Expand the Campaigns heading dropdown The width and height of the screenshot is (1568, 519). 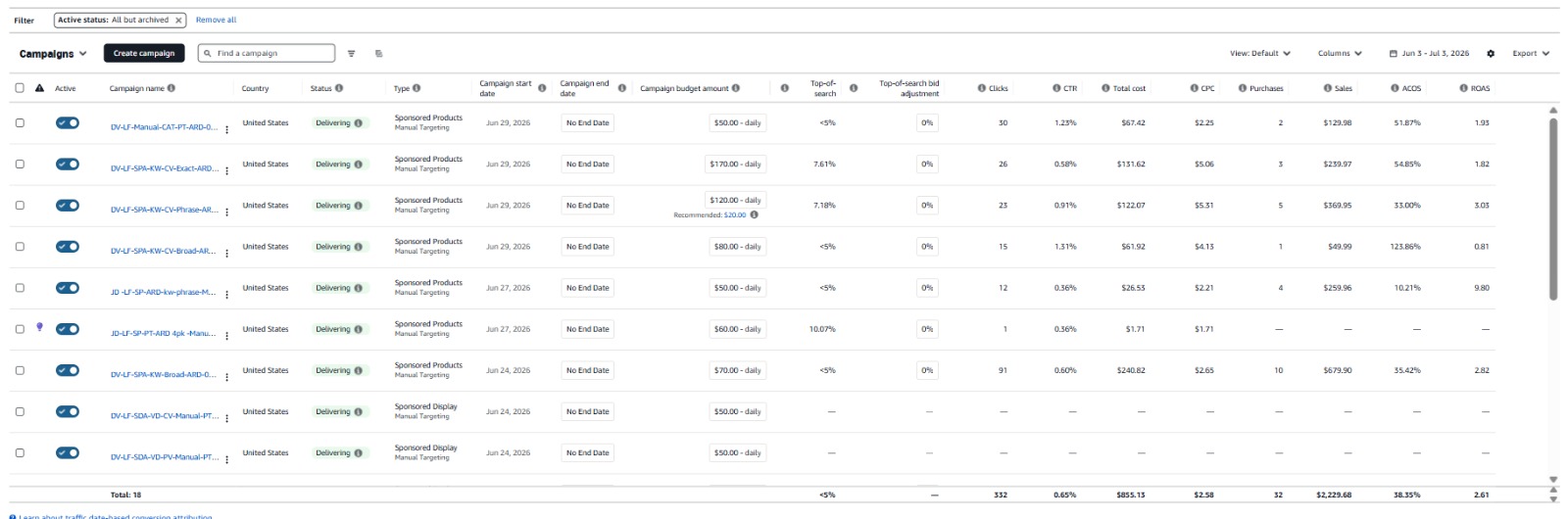53,54
